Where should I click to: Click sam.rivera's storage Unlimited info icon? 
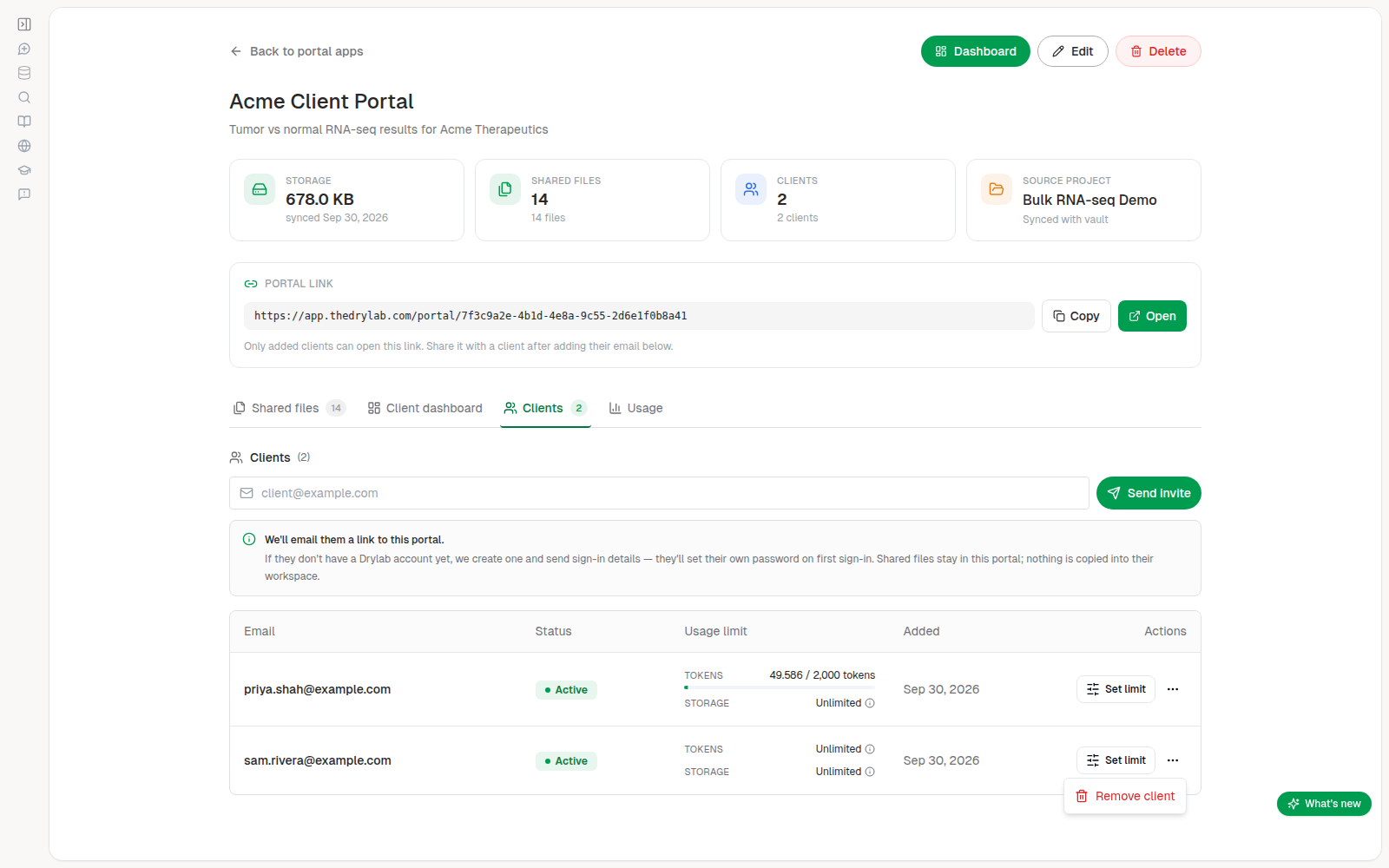[x=870, y=772]
